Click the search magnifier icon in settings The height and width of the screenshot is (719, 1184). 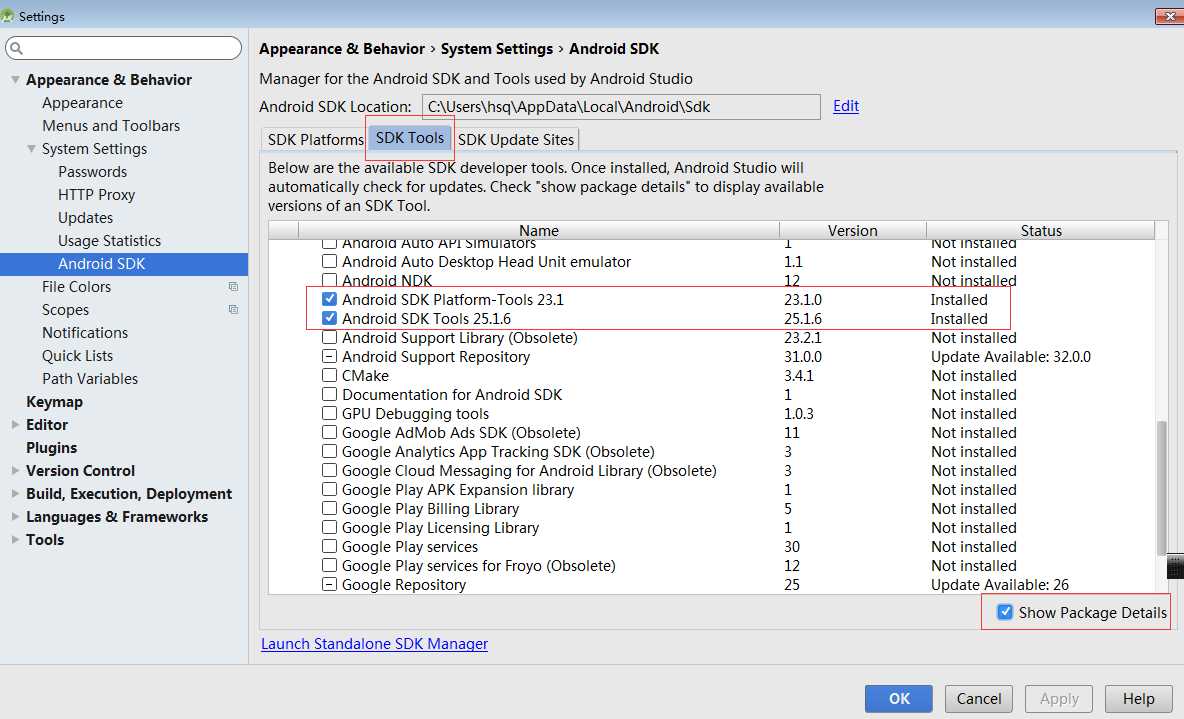(x=17, y=48)
